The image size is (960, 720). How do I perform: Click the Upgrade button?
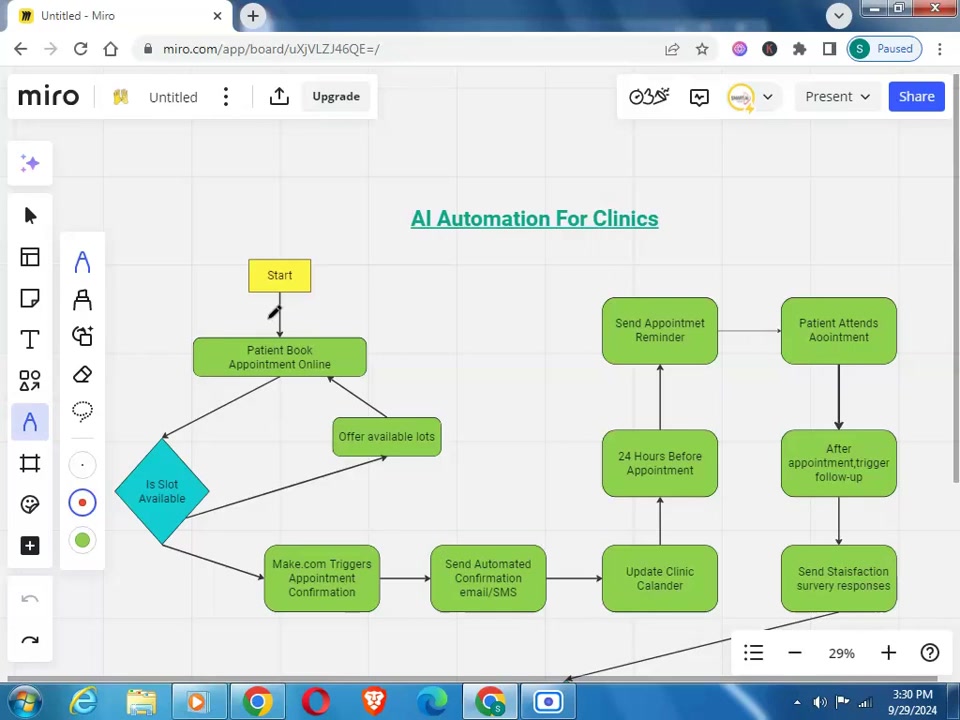tap(336, 96)
